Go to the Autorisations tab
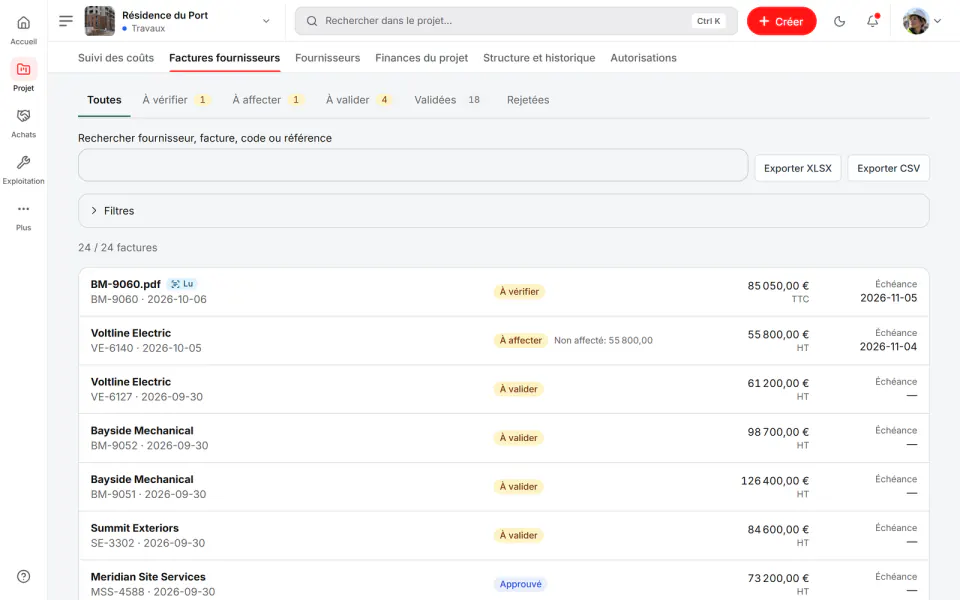960x600 pixels. click(643, 58)
